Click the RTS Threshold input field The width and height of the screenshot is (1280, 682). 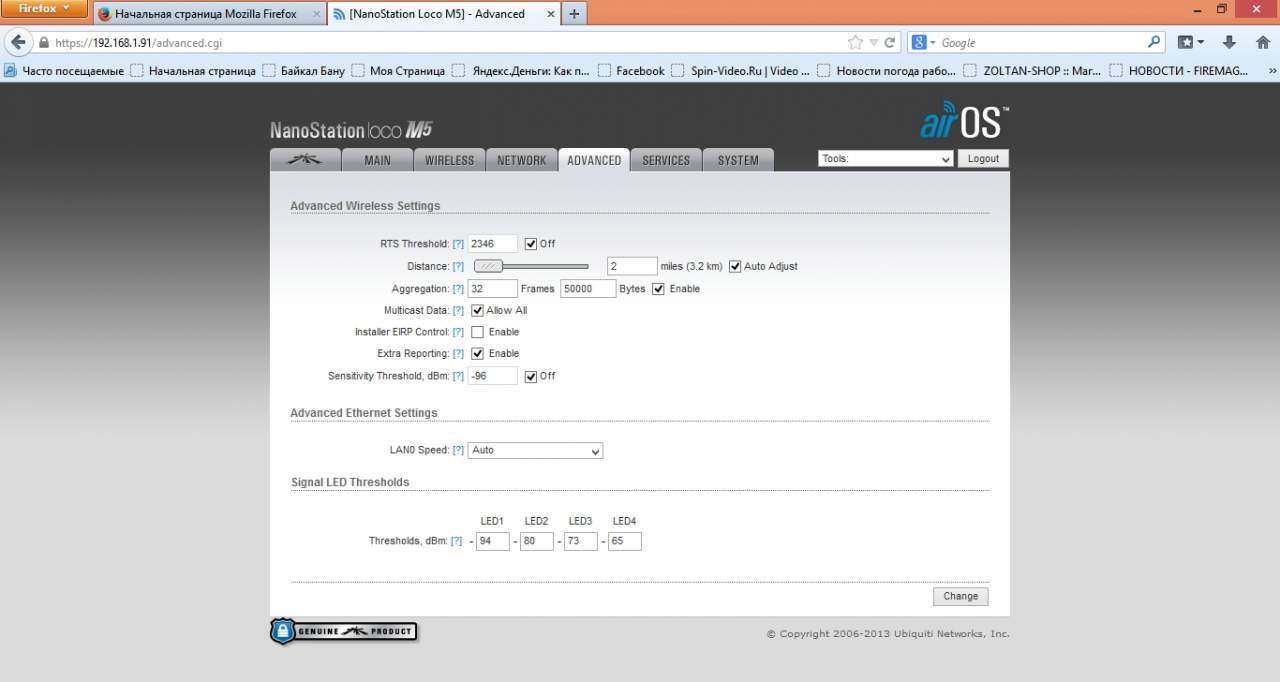coord(493,244)
